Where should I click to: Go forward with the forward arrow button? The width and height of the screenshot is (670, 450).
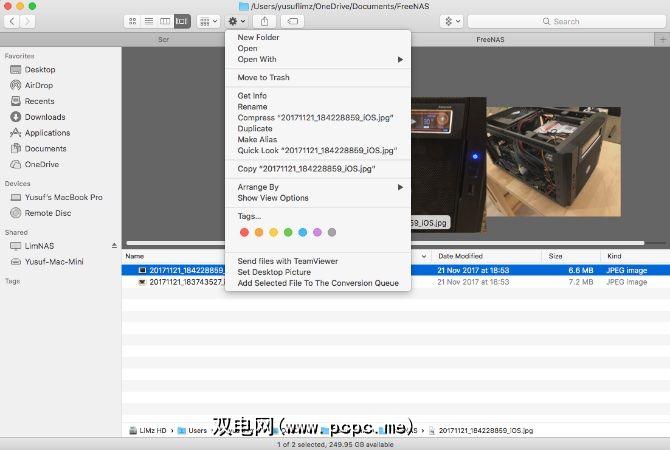[27, 21]
